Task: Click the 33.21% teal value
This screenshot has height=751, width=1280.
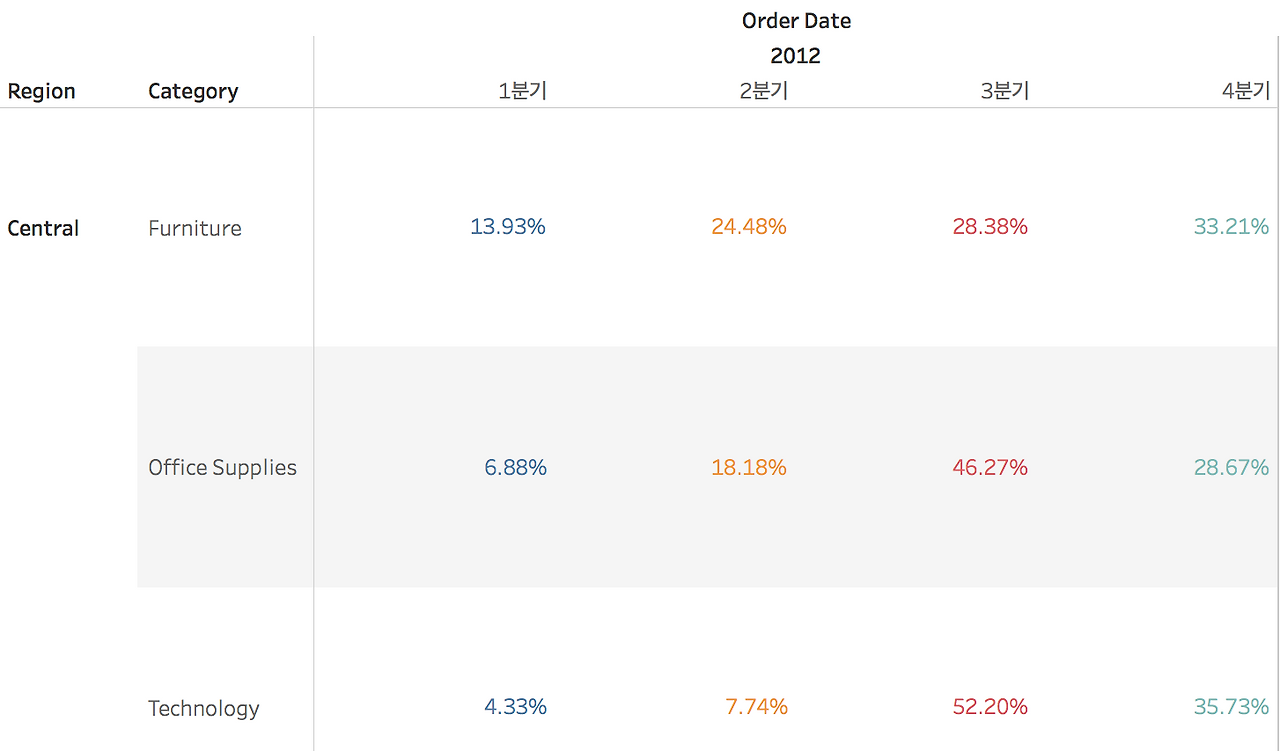Action: (x=1231, y=227)
